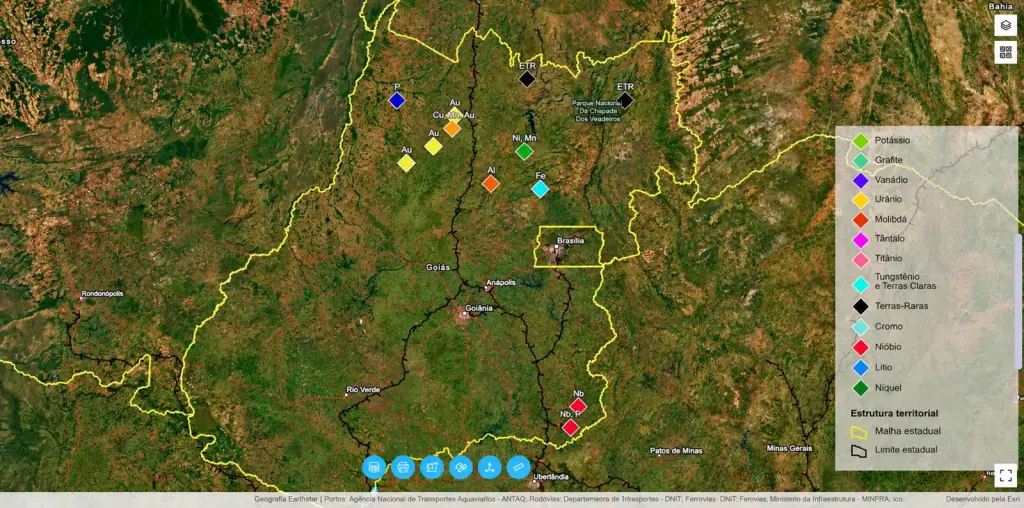Screen dimensions: 1024x508
Task: Click the Uberlândia city label
Action: (x=551, y=477)
